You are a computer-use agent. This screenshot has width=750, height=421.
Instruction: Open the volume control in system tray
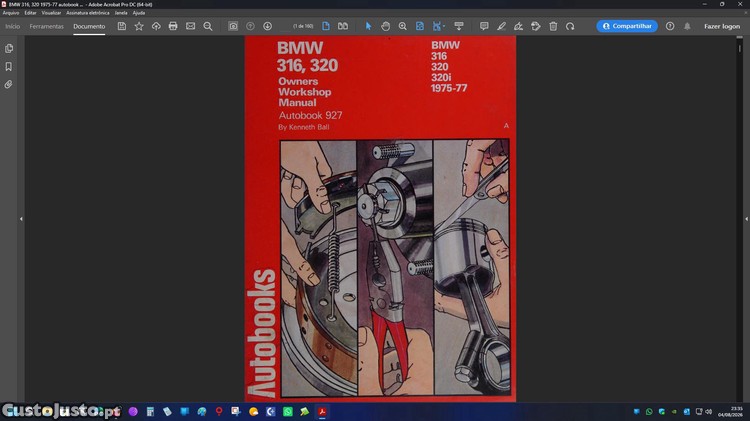(708, 411)
